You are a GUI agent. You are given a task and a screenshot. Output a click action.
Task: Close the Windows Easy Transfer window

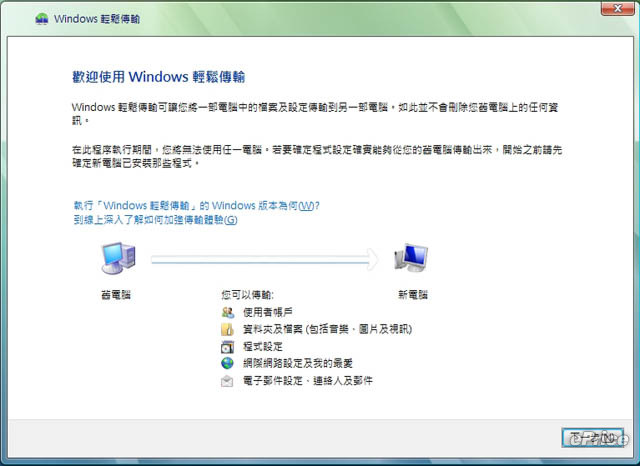coord(618,8)
